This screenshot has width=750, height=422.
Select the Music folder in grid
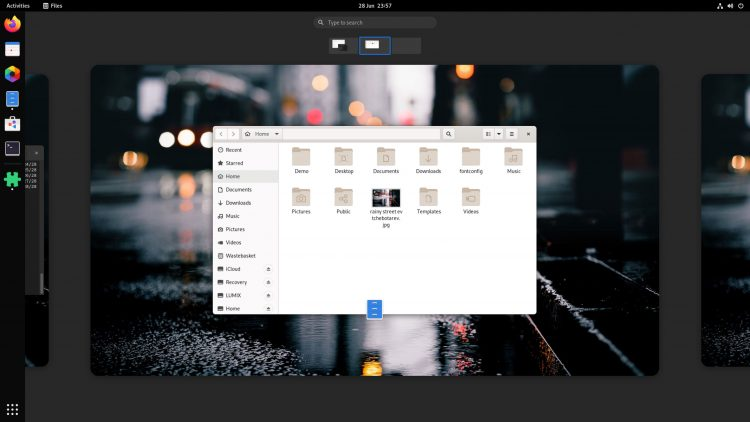(x=513, y=160)
